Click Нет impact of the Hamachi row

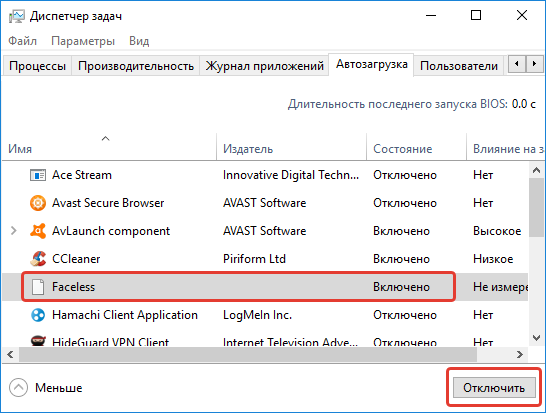click(x=483, y=315)
